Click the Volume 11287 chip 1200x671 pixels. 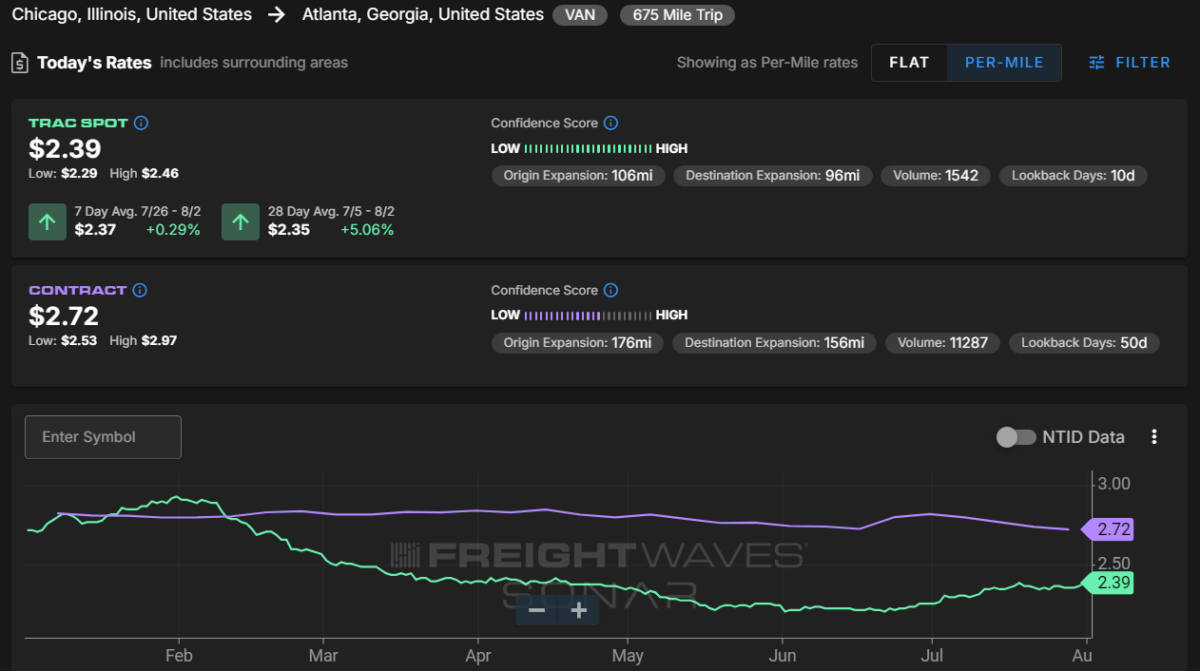(x=941, y=342)
